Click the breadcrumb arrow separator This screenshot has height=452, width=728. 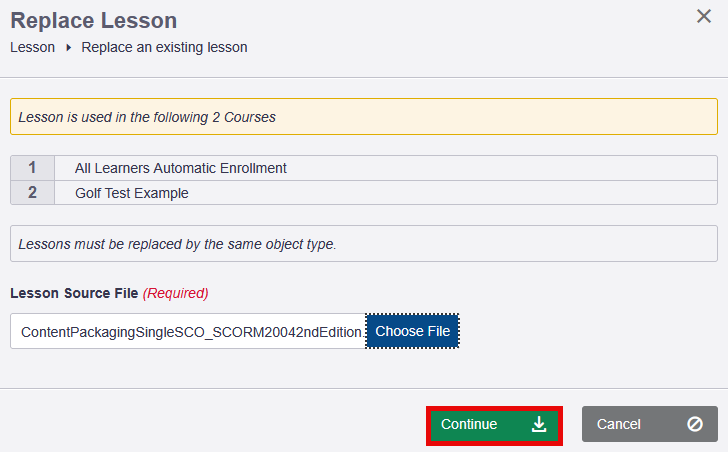(68, 47)
